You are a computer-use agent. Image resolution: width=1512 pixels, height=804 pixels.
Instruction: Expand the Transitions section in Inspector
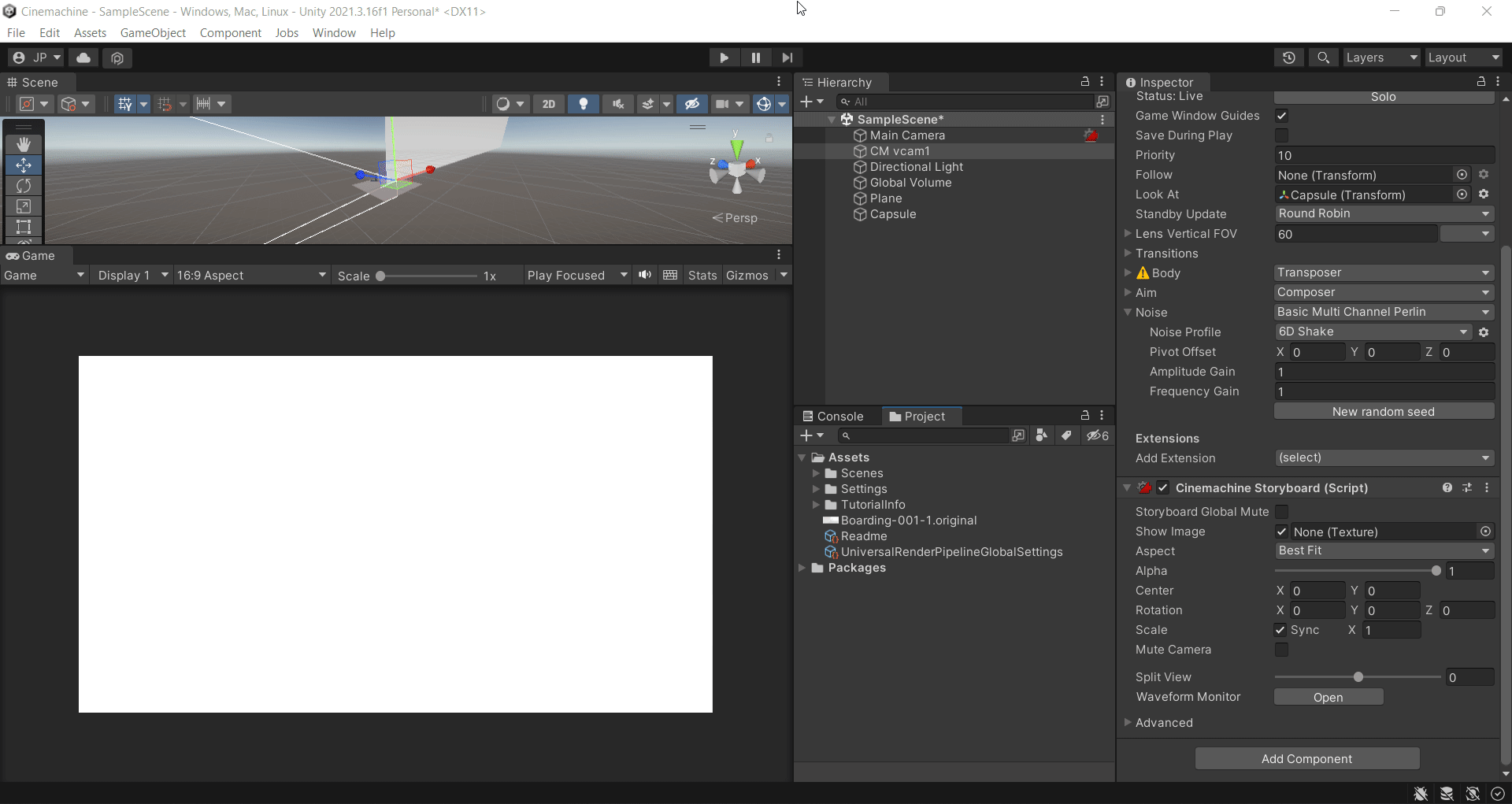[x=1128, y=253]
